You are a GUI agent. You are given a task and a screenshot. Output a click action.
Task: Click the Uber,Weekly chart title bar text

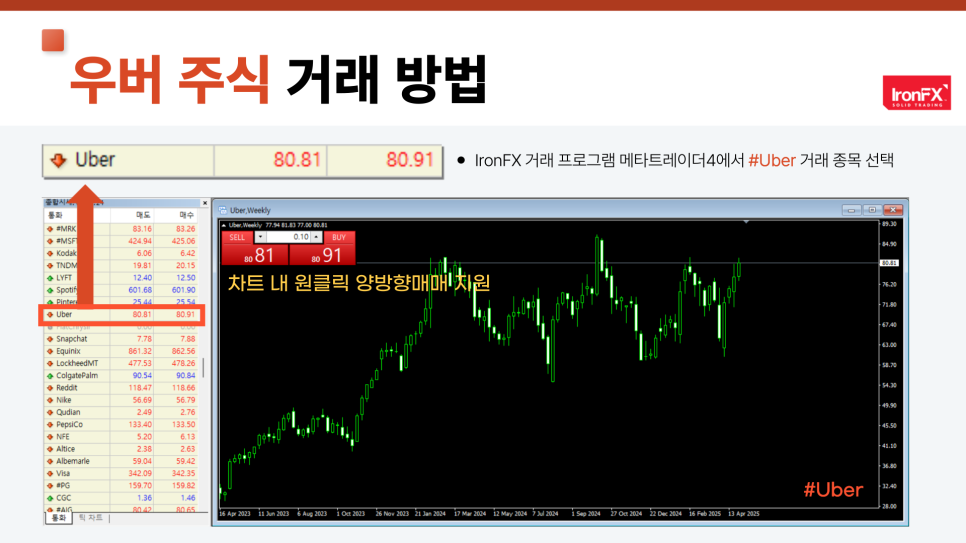[x=250, y=210]
